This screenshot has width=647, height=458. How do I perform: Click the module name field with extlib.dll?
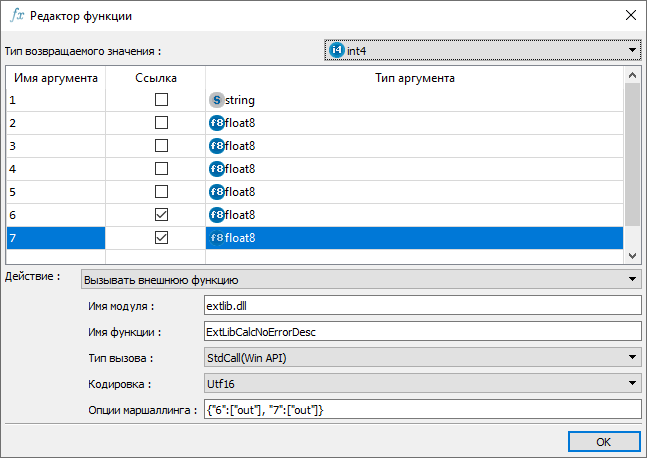[420, 305]
